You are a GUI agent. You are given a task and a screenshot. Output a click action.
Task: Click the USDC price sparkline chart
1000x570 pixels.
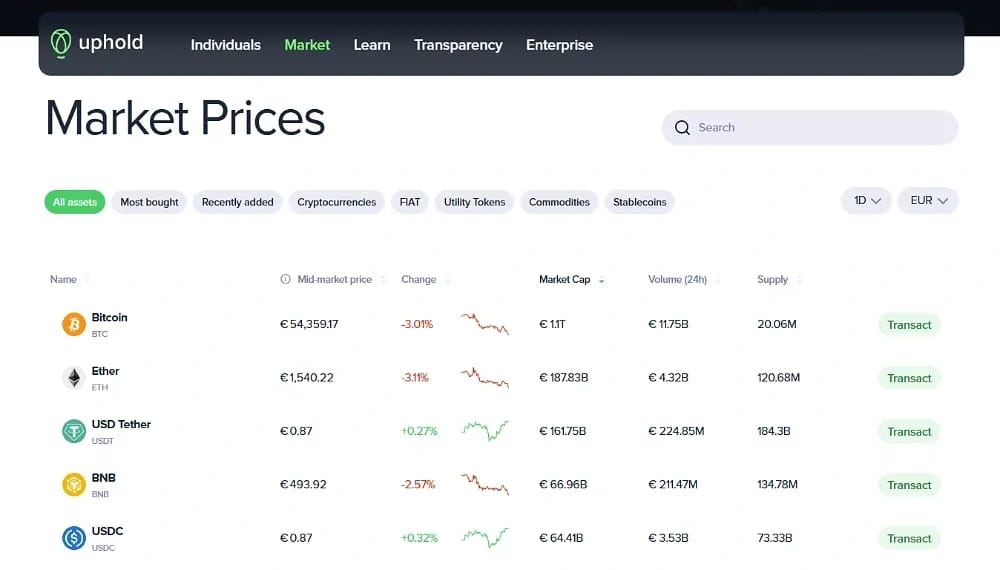tap(485, 537)
